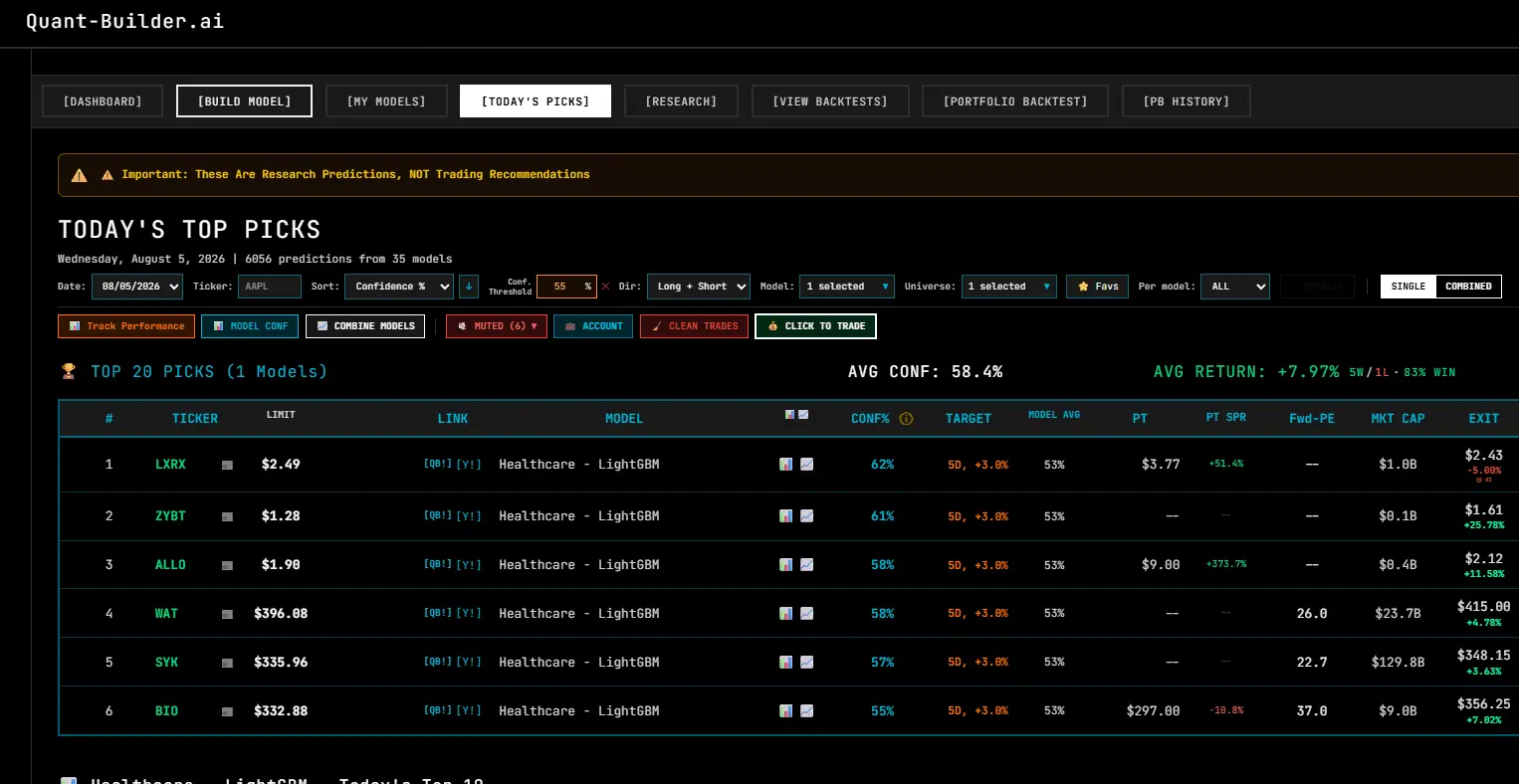Viewport: 1519px width, 784px height.
Task: Click the warning triangle icon in the notice banner
Action: pyautogui.click(x=80, y=175)
